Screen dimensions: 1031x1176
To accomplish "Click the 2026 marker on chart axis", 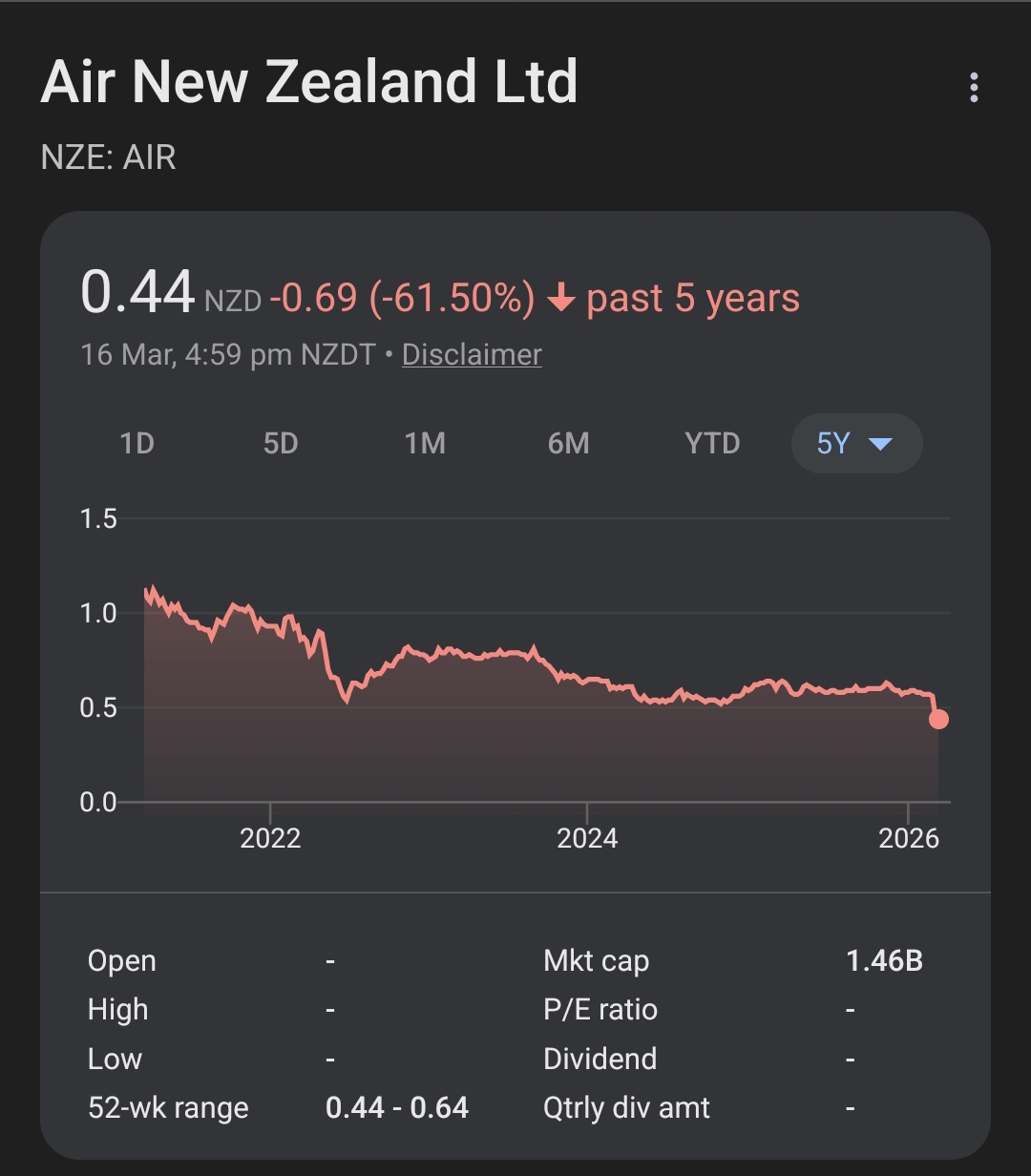I will coord(908,838).
